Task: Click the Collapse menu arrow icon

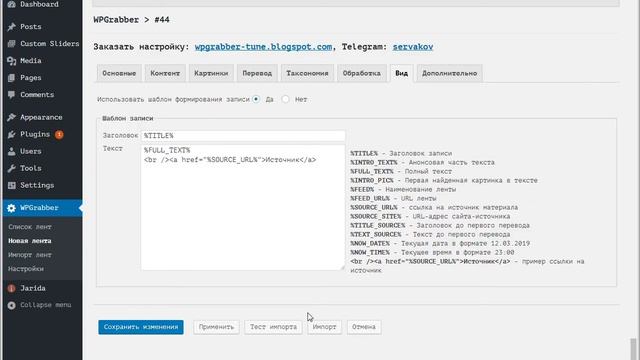Action: (x=11, y=305)
